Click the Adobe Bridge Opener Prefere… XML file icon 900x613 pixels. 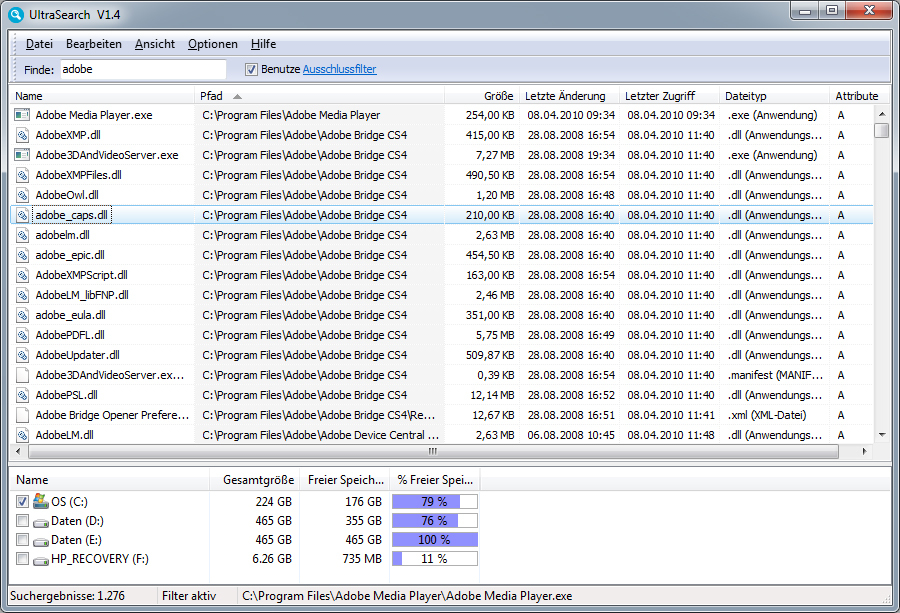click(x=22, y=415)
